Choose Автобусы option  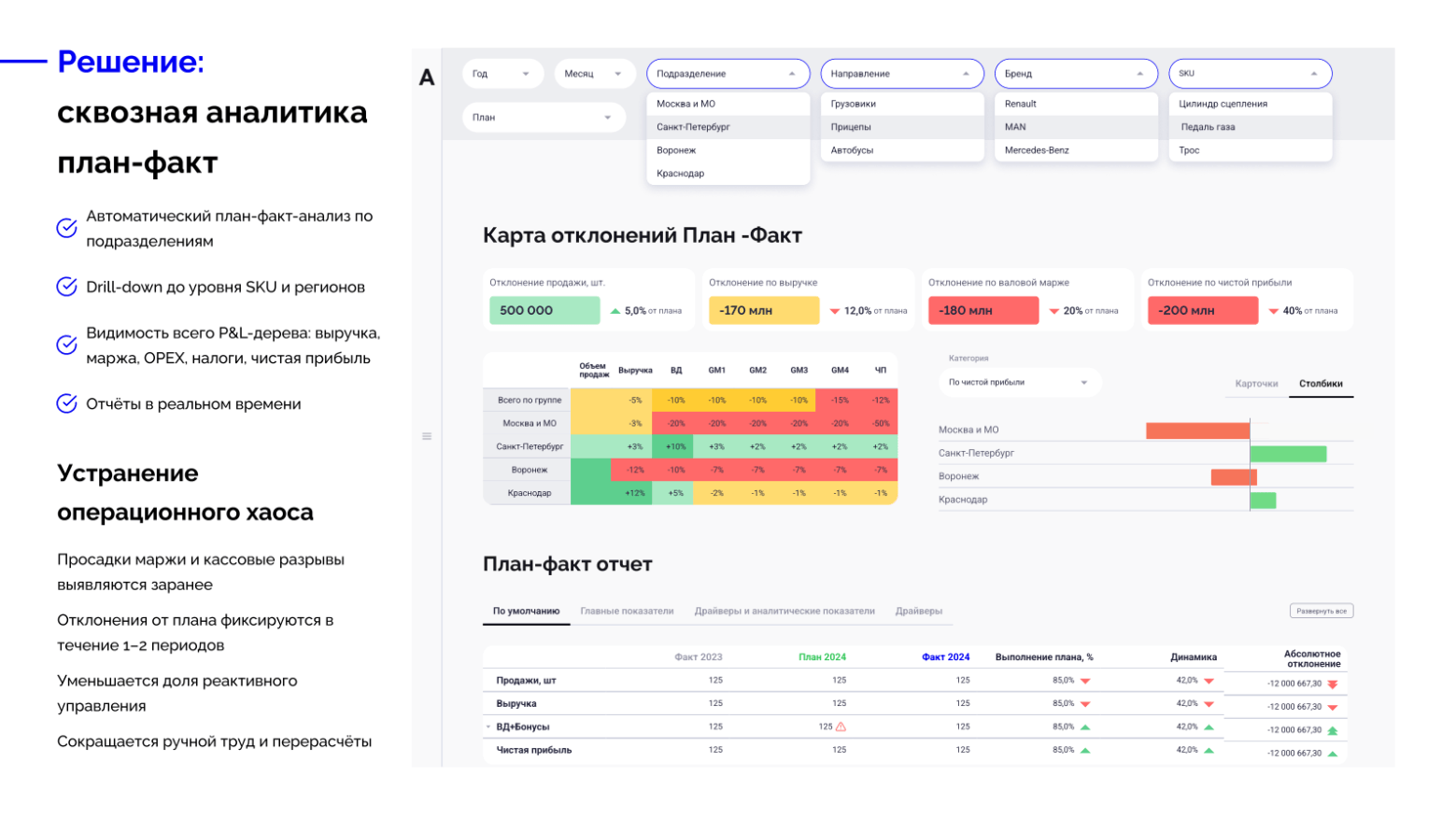902,150
